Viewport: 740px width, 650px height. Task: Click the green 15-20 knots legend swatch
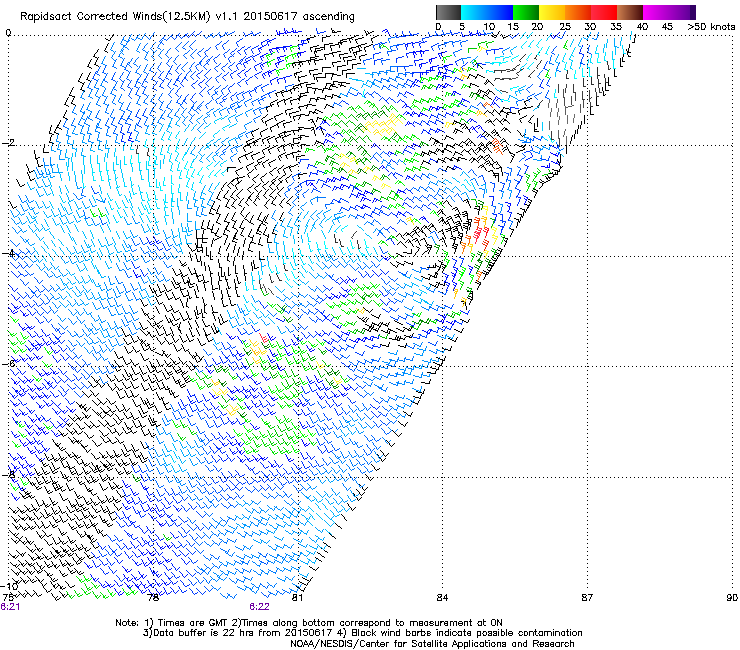(x=526, y=12)
